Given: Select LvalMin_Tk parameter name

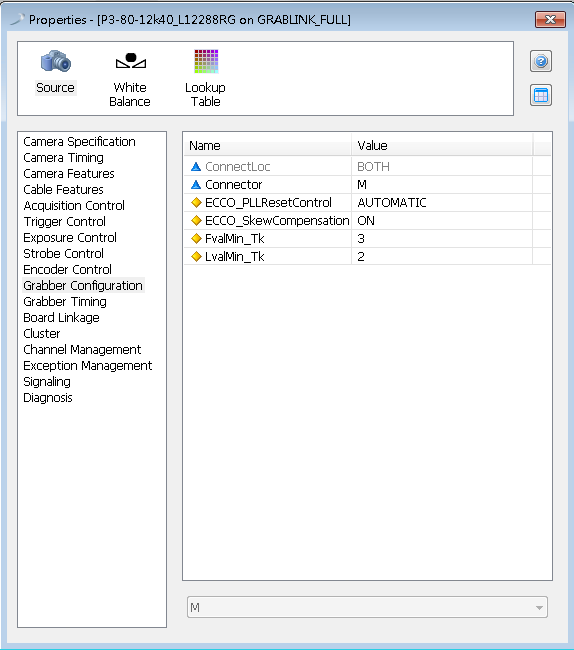Looking at the screenshot, I should point(235,257).
